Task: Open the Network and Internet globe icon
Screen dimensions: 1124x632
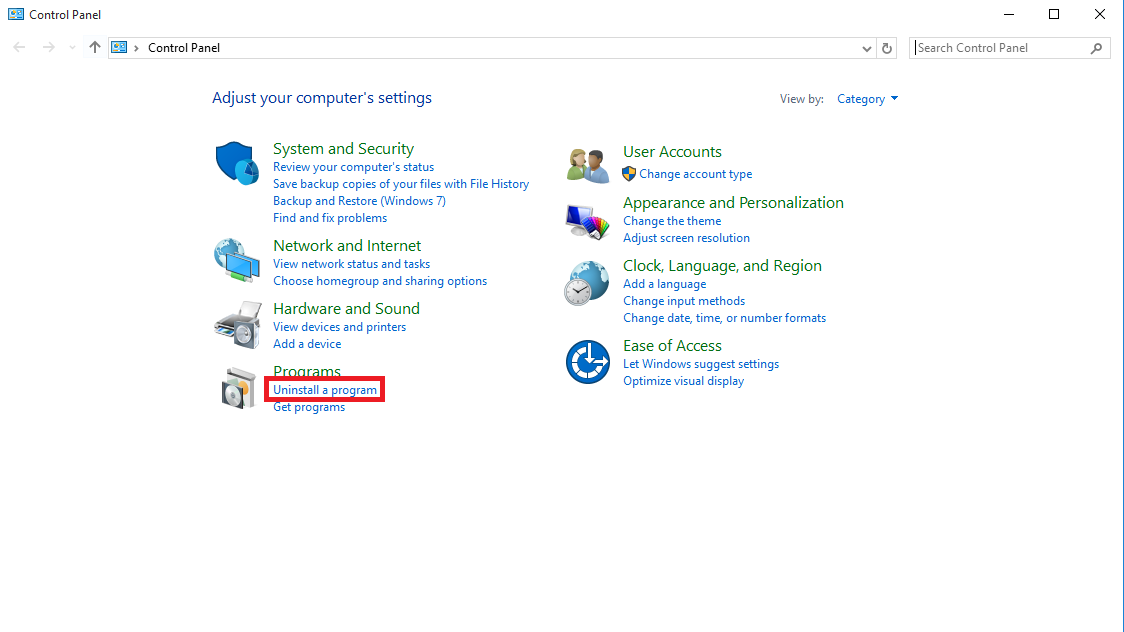Action: click(237, 260)
